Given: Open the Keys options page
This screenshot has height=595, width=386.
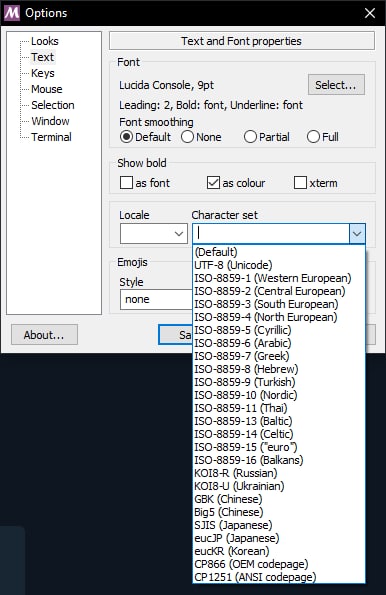Looking at the screenshot, I should coord(43,73).
